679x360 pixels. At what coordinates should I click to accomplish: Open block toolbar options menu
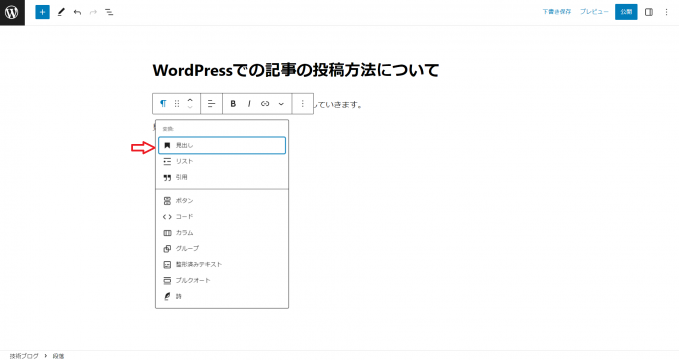[x=303, y=104]
